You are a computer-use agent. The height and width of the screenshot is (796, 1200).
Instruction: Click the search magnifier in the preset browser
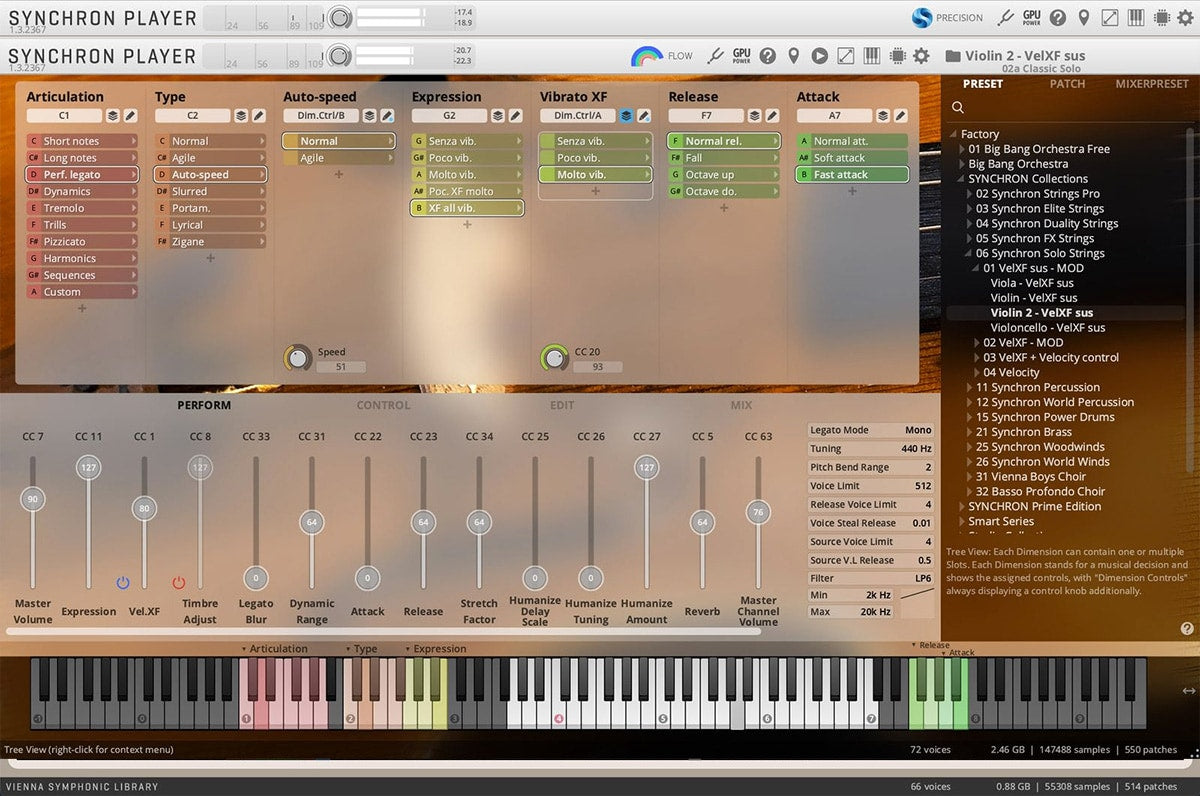[958, 108]
